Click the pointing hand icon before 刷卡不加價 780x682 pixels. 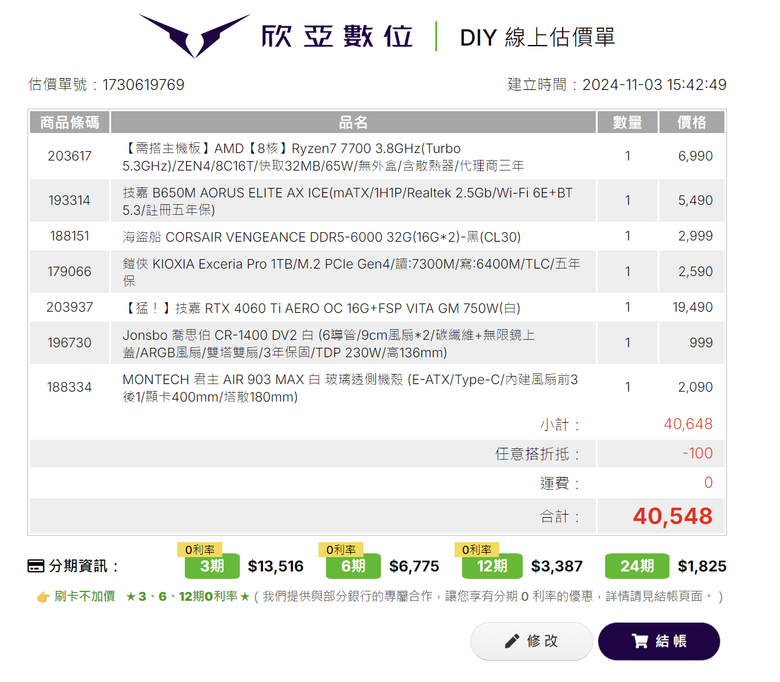43,596
